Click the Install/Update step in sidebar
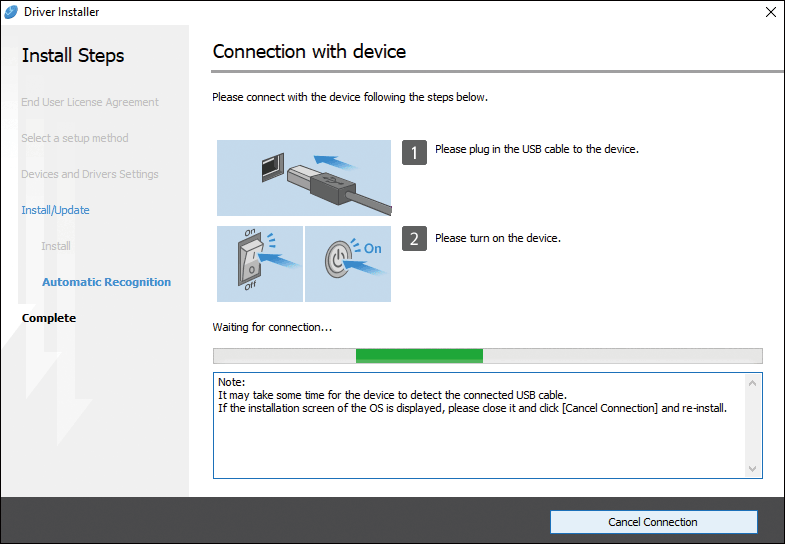This screenshot has width=785, height=544. tap(55, 210)
